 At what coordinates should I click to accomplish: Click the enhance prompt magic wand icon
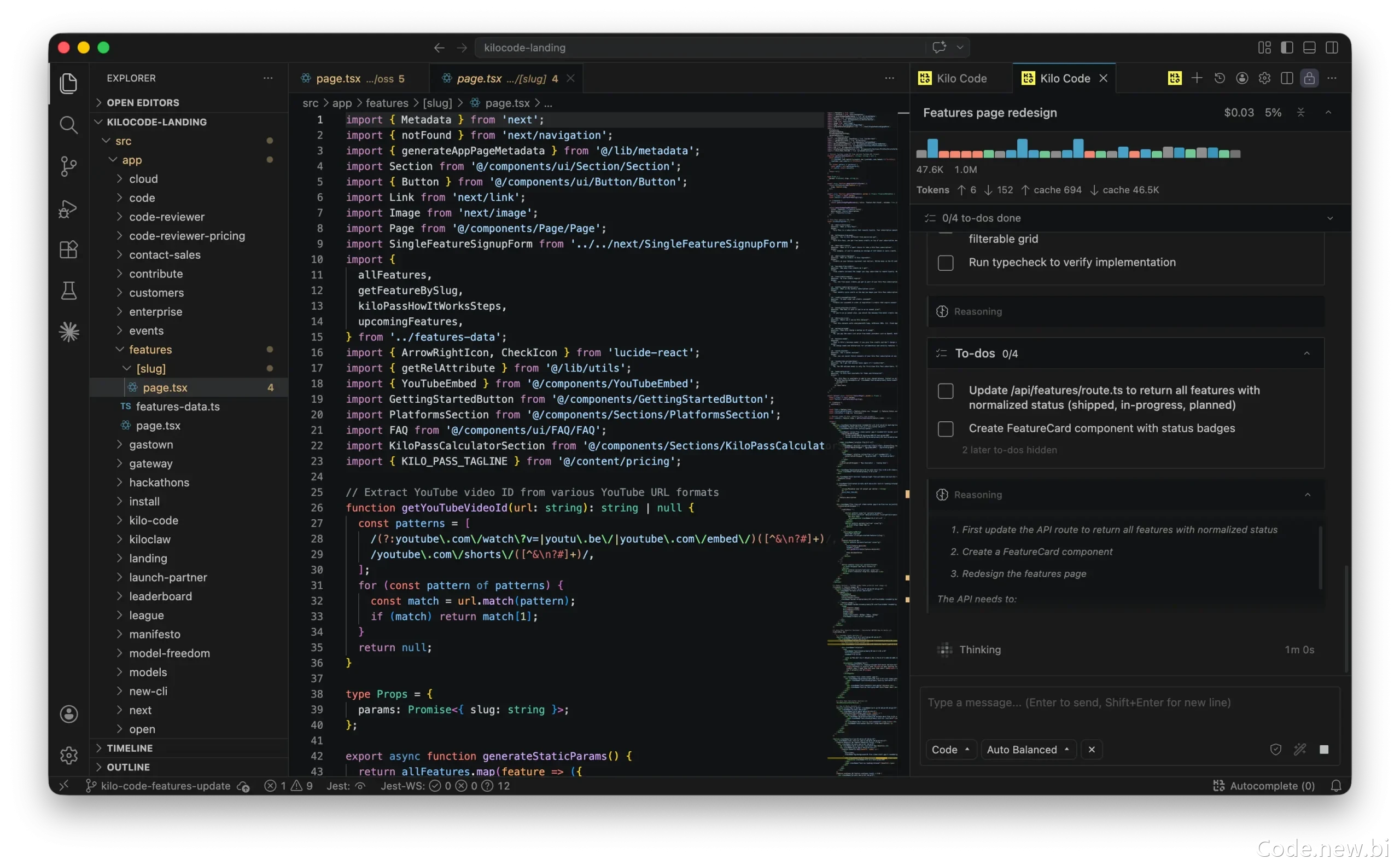tap(1299, 749)
